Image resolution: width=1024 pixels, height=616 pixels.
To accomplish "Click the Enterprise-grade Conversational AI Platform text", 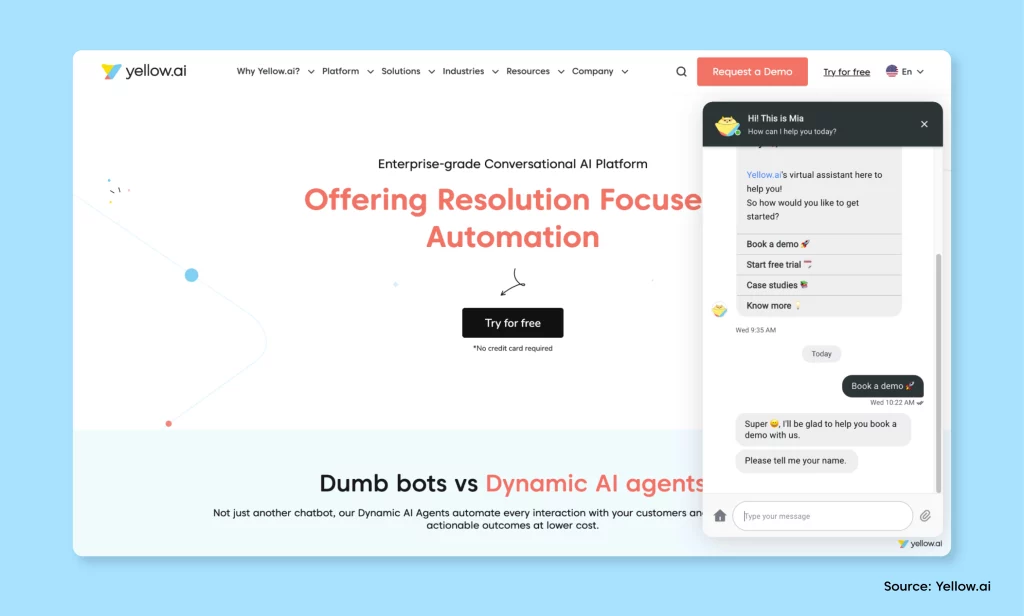I will coord(513,164).
